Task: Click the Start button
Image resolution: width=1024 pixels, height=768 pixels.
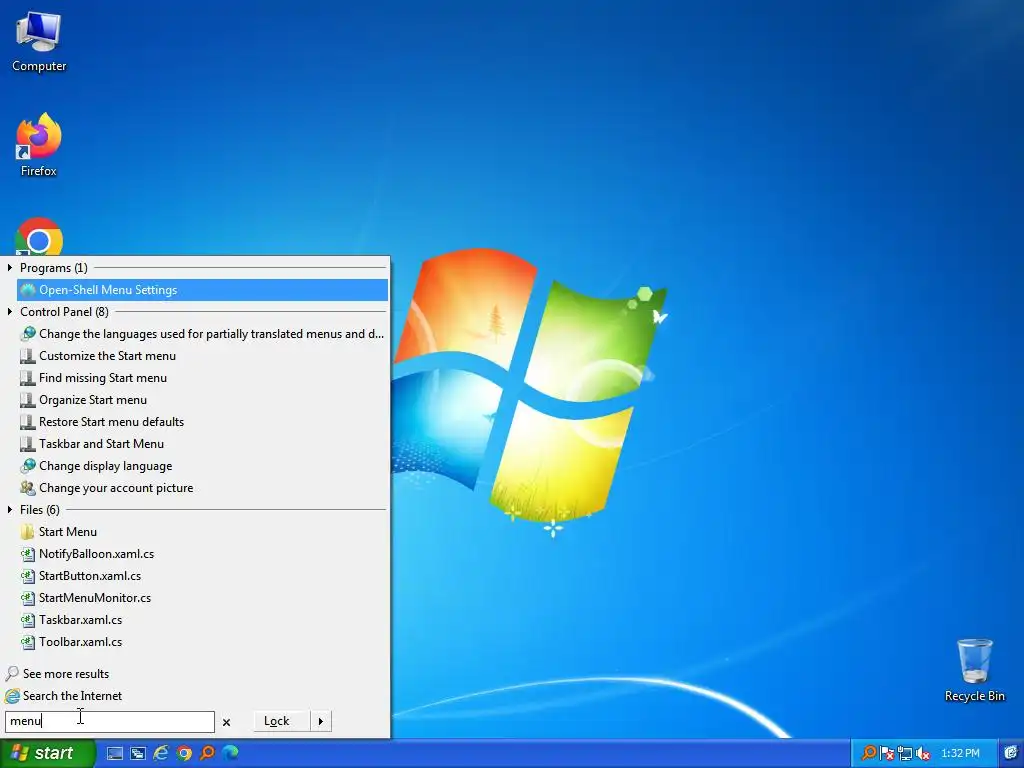Action: [x=48, y=754]
